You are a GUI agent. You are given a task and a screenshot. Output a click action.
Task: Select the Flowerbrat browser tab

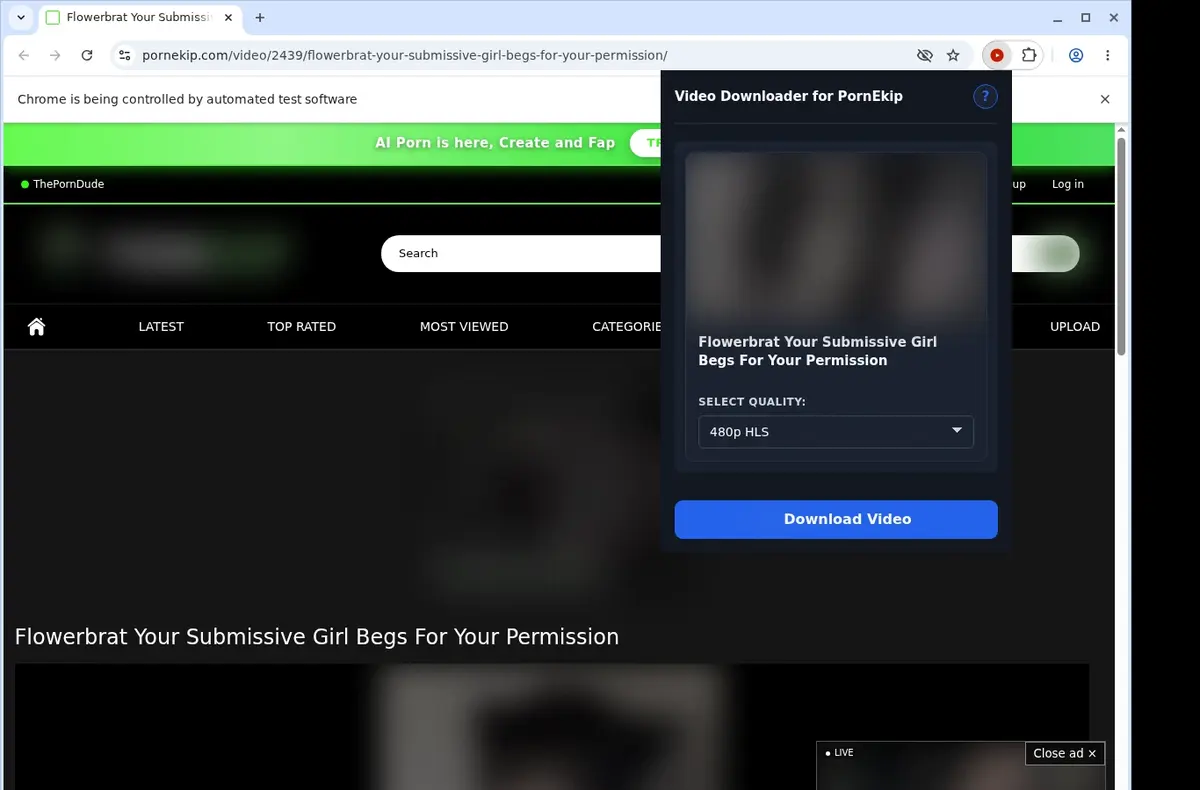click(x=140, y=18)
